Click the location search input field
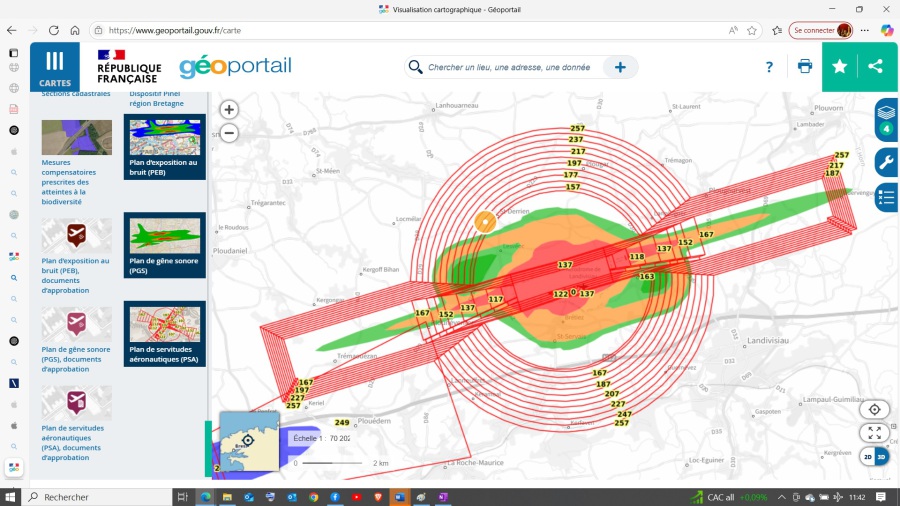Image resolution: width=900 pixels, height=506 pixels. 508,67
